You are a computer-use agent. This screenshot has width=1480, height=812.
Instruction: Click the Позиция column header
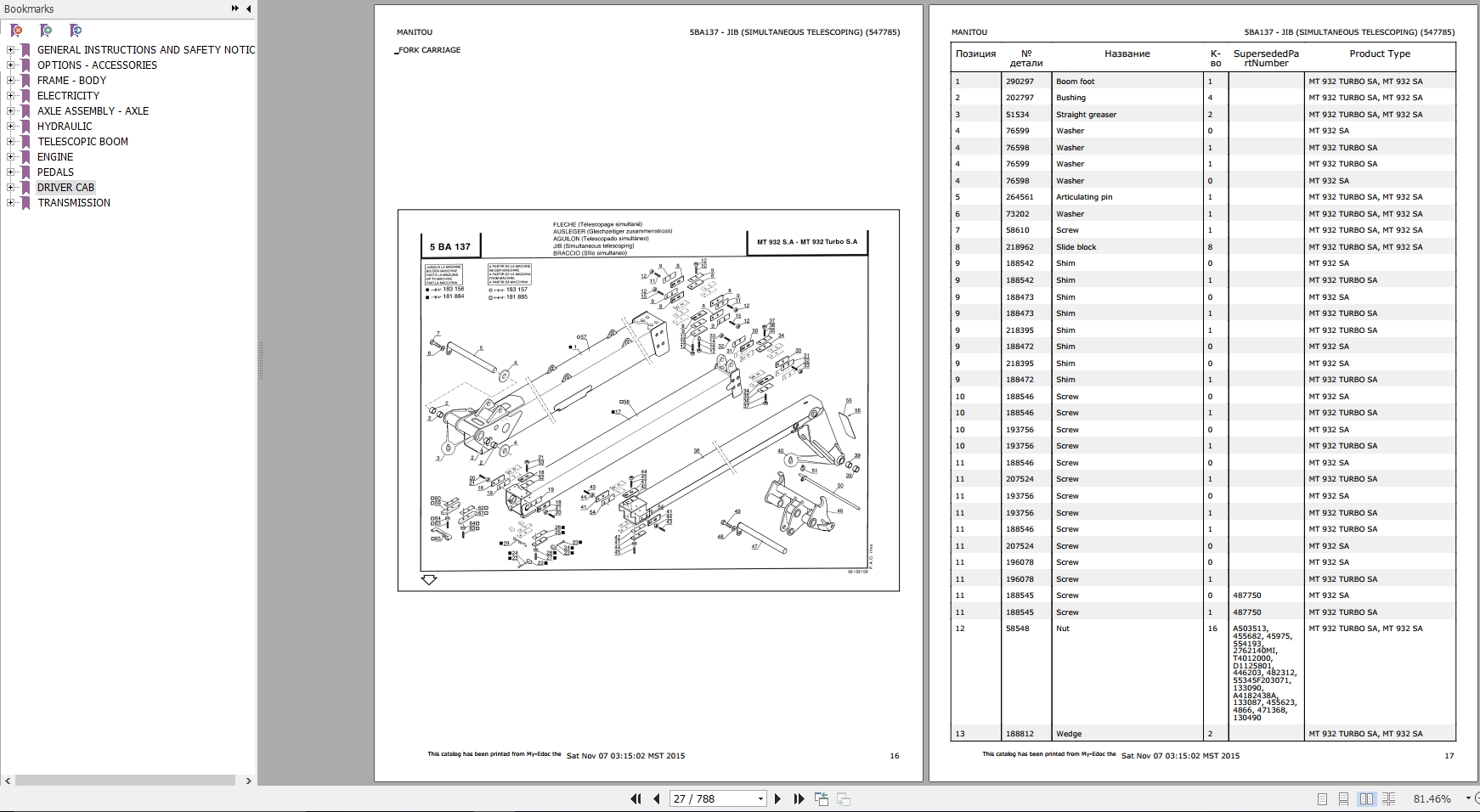click(975, 54)
